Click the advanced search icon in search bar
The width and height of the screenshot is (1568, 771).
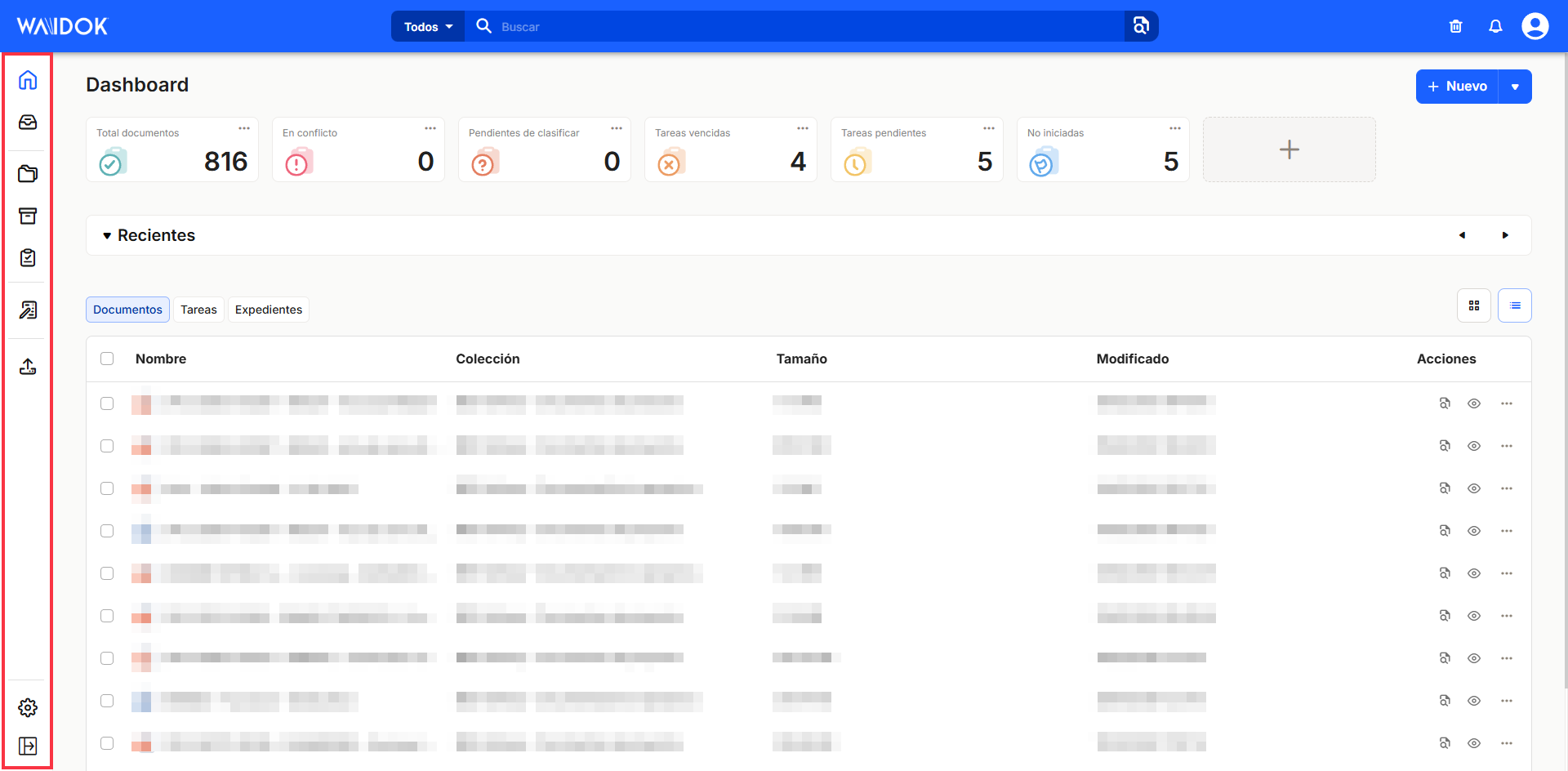pos(1141,26)
